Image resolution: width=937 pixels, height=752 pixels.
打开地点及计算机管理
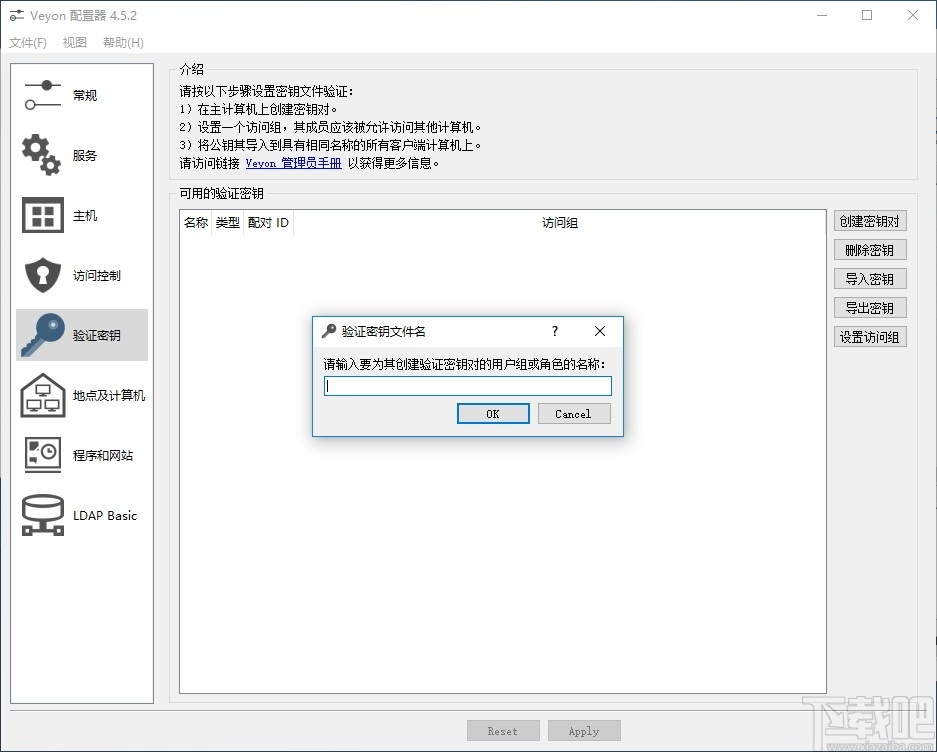[81, 395]
